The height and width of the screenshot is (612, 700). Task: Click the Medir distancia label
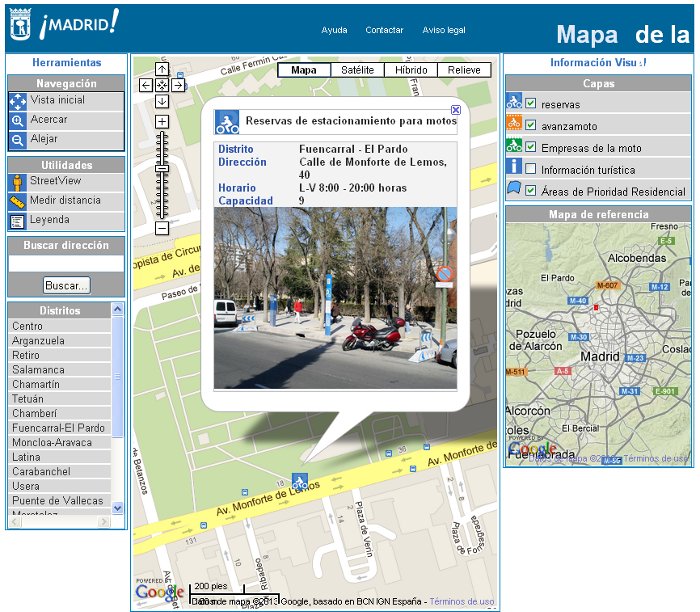[65, 200]
